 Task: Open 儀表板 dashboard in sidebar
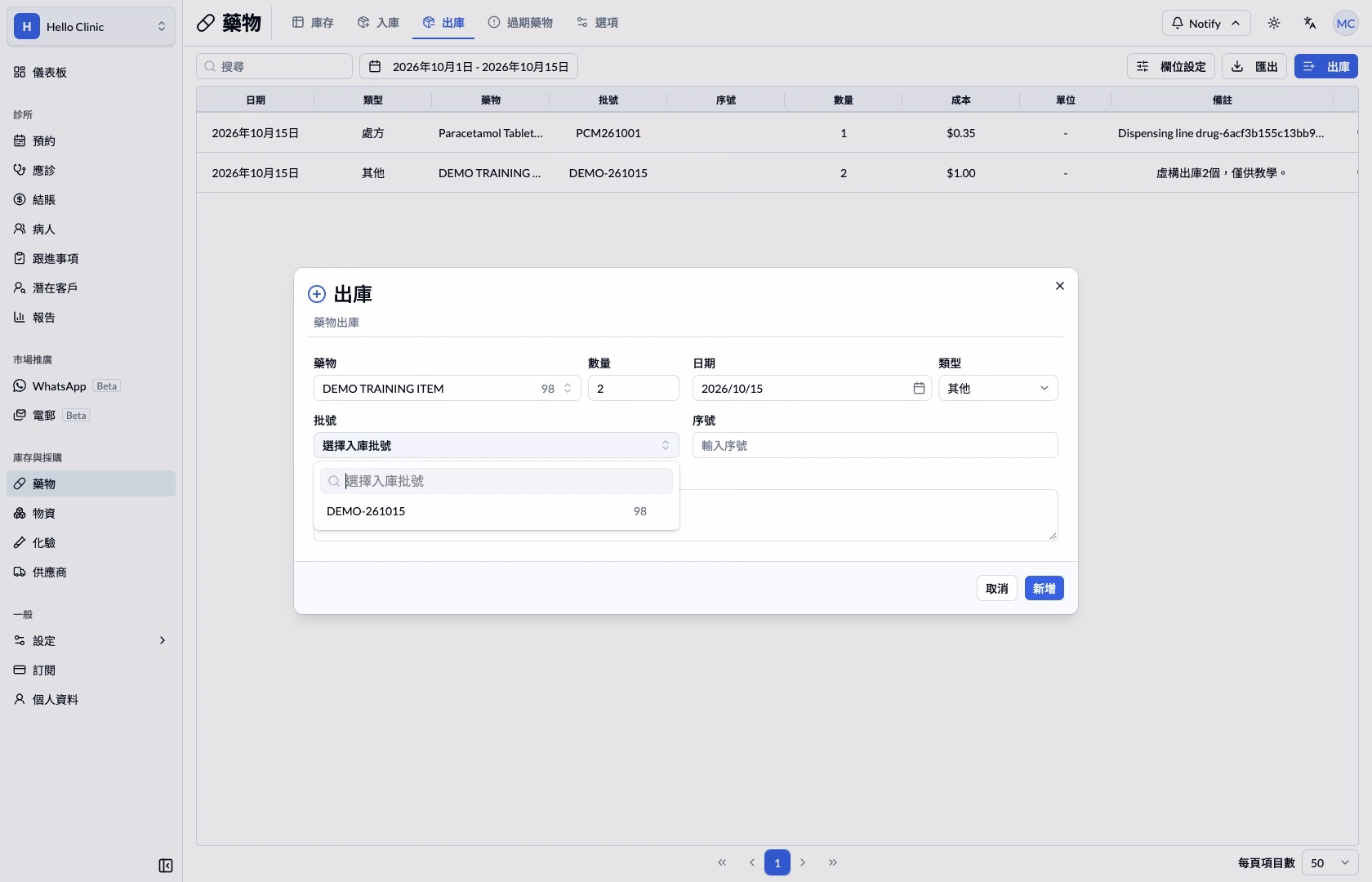pyautogui.click(x=91, y=72)
